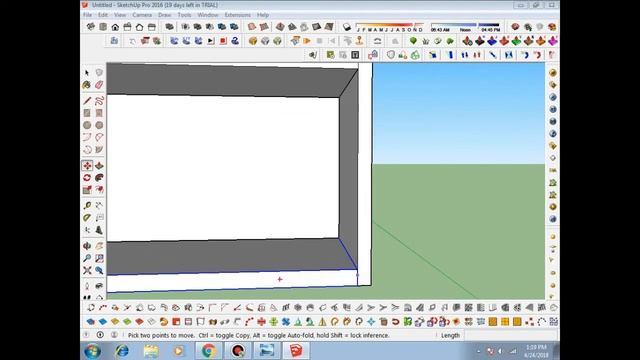Screen dimensions: 640x360
Task: Select the Orbit tool
Action: (87, 246)
